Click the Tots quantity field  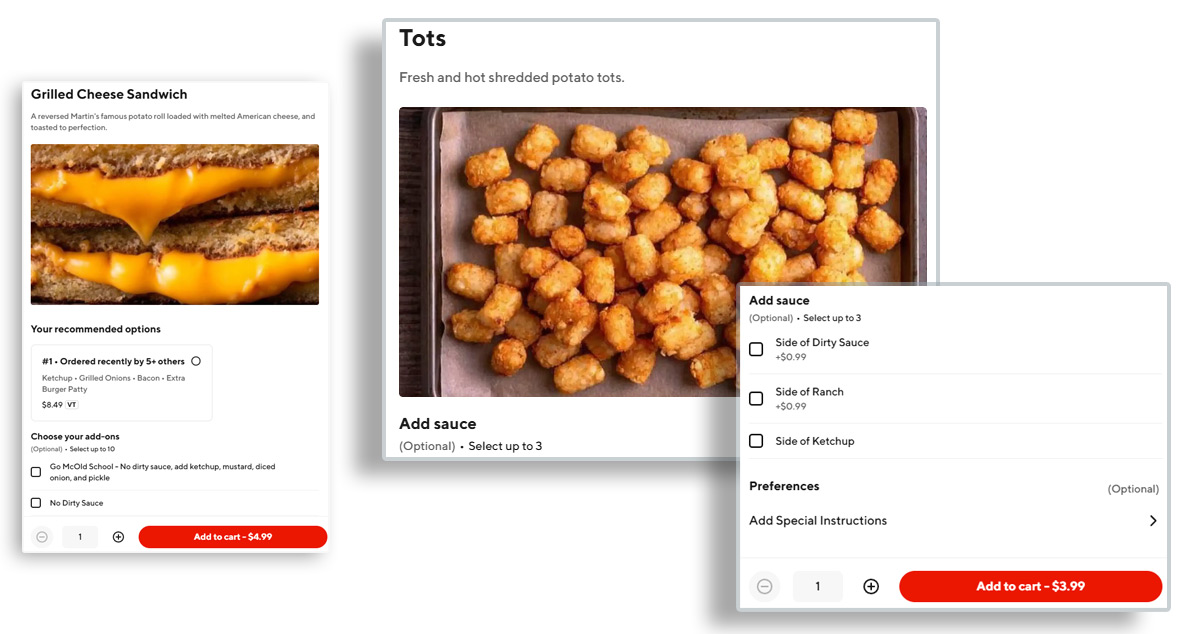pos(818,587)
